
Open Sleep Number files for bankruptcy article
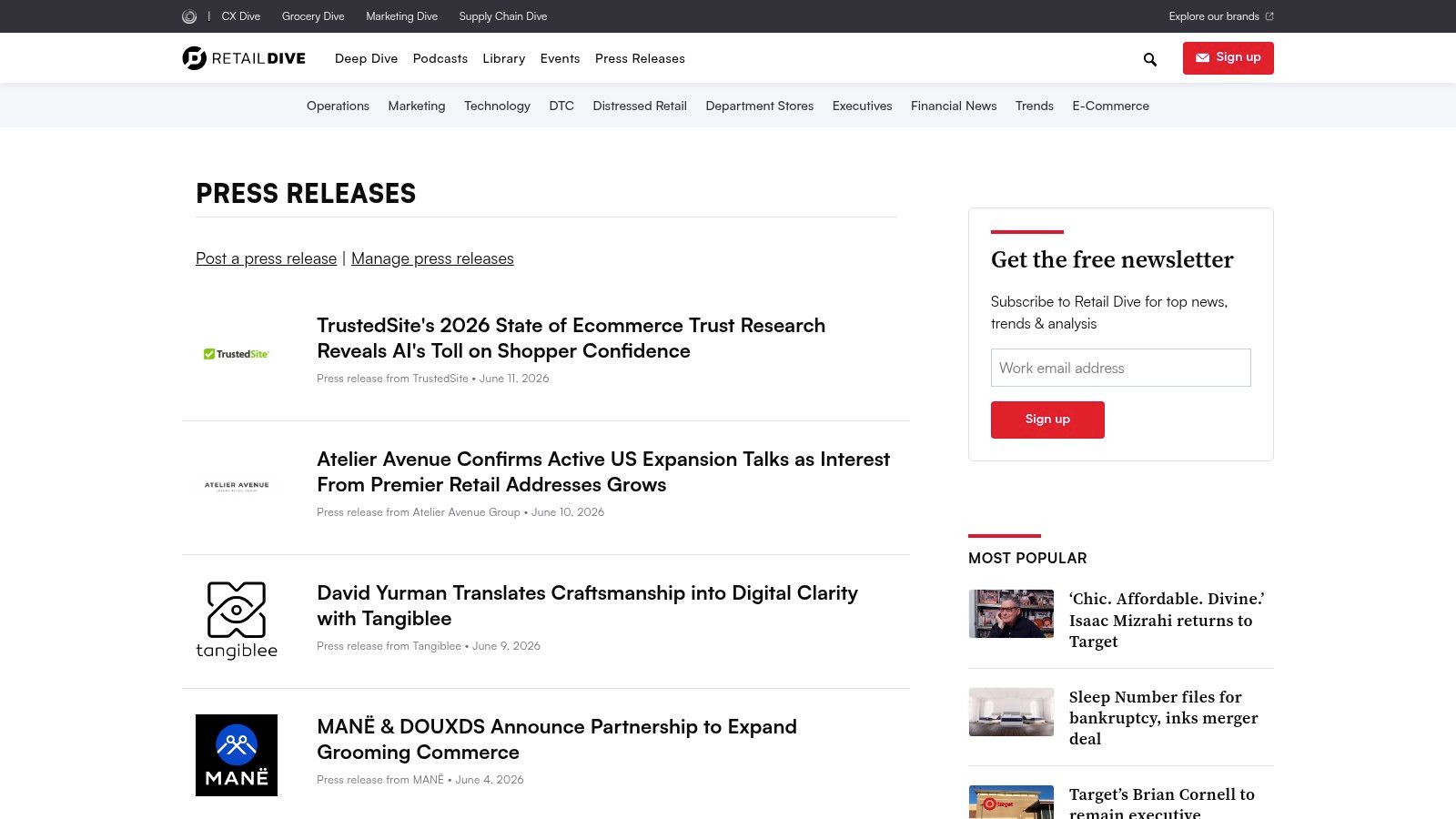pyautogui.click(x=1163, y=718)
